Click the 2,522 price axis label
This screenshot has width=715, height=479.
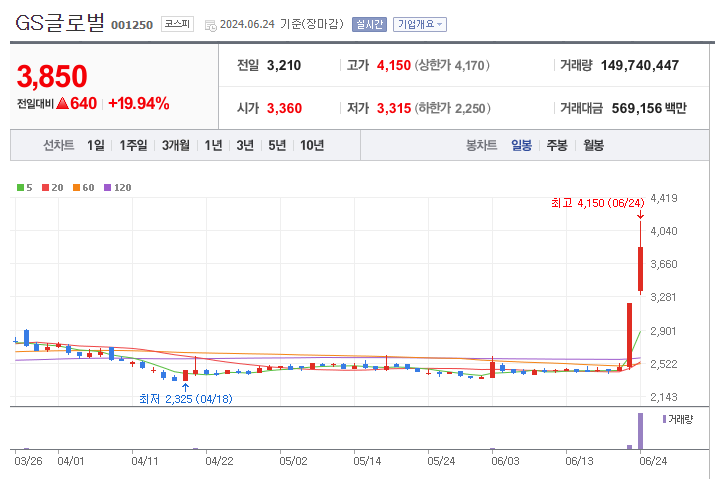point(664,364)
